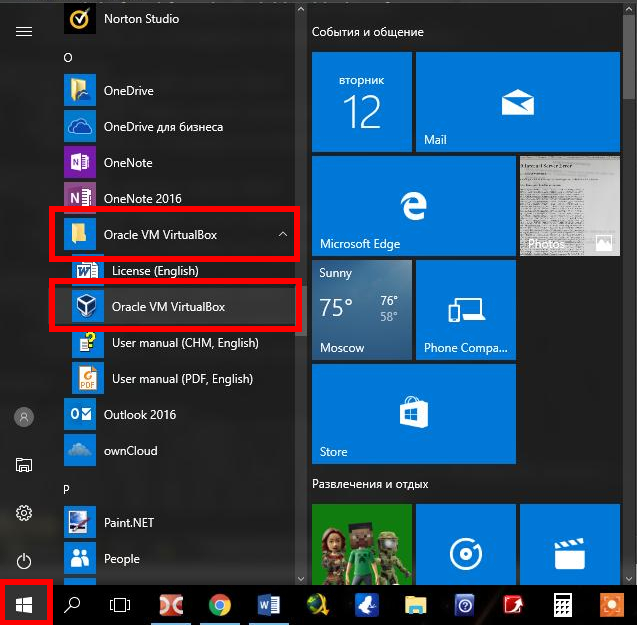The height and width of the screenshot is (625, 637).
Task: Open the Photos tile
Action: pos(570,206)
